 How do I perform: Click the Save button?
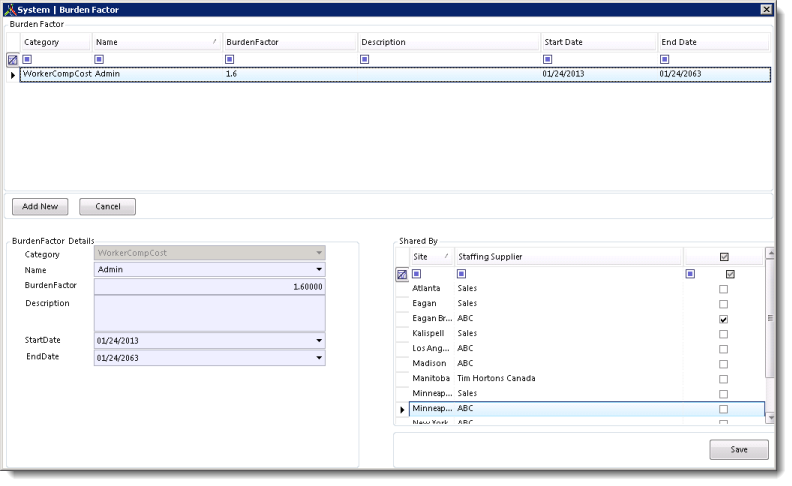pos(738,450)
